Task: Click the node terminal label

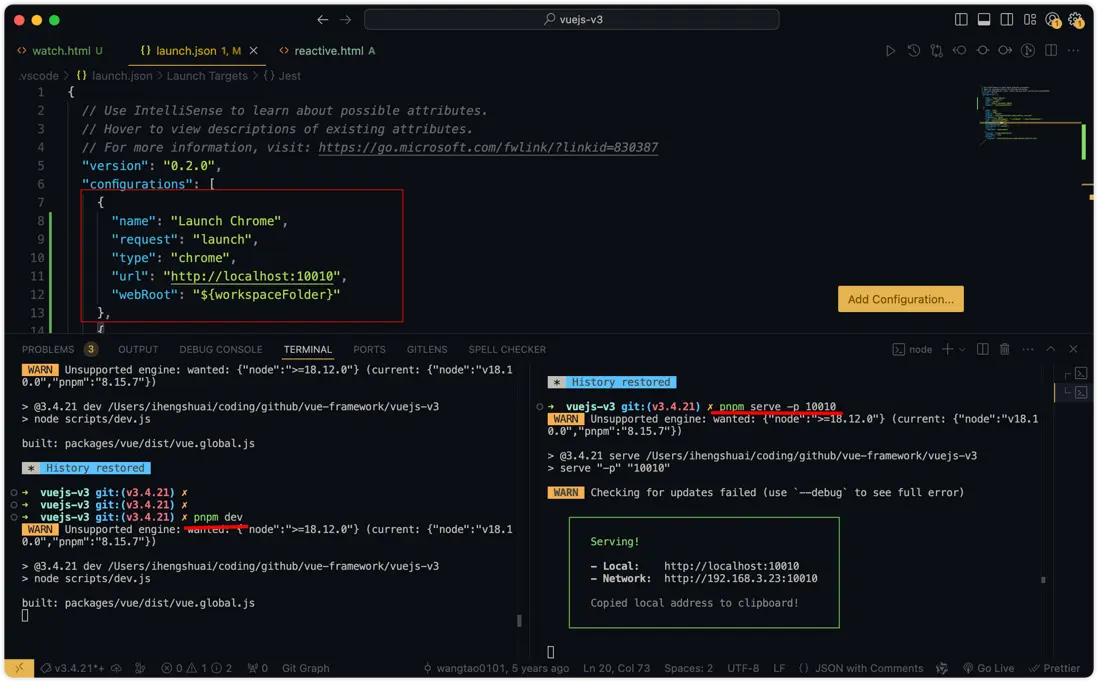Action: click(912, 349)
